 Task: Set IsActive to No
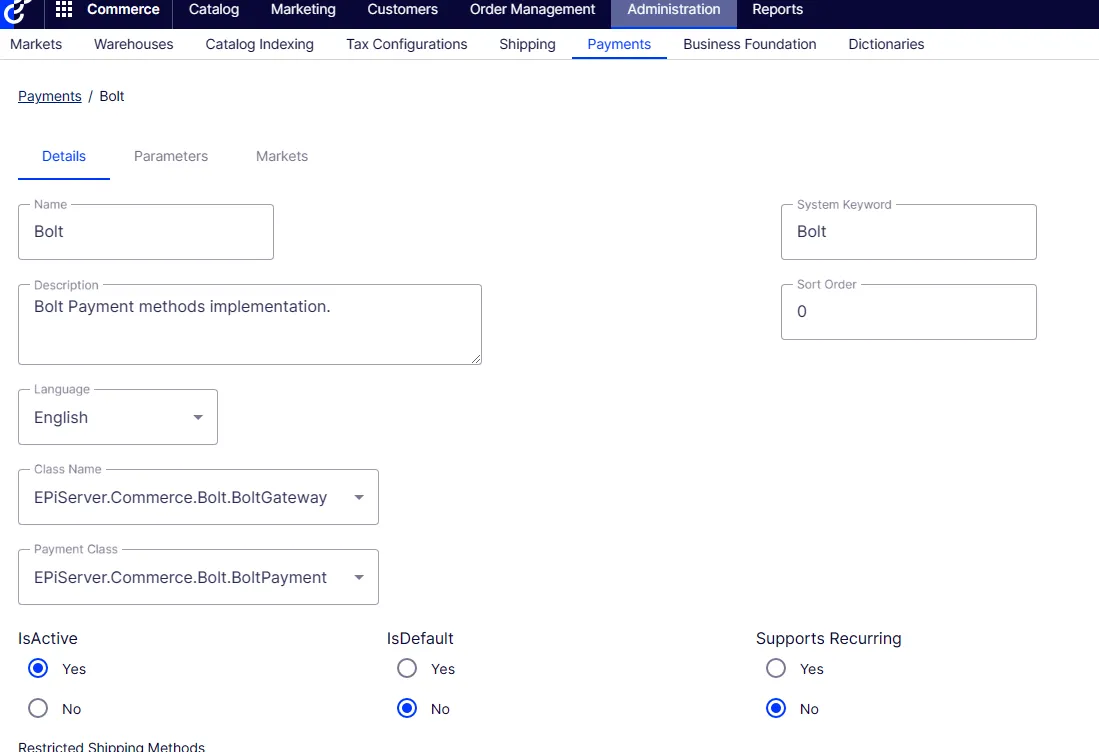(x=38, y=709)
